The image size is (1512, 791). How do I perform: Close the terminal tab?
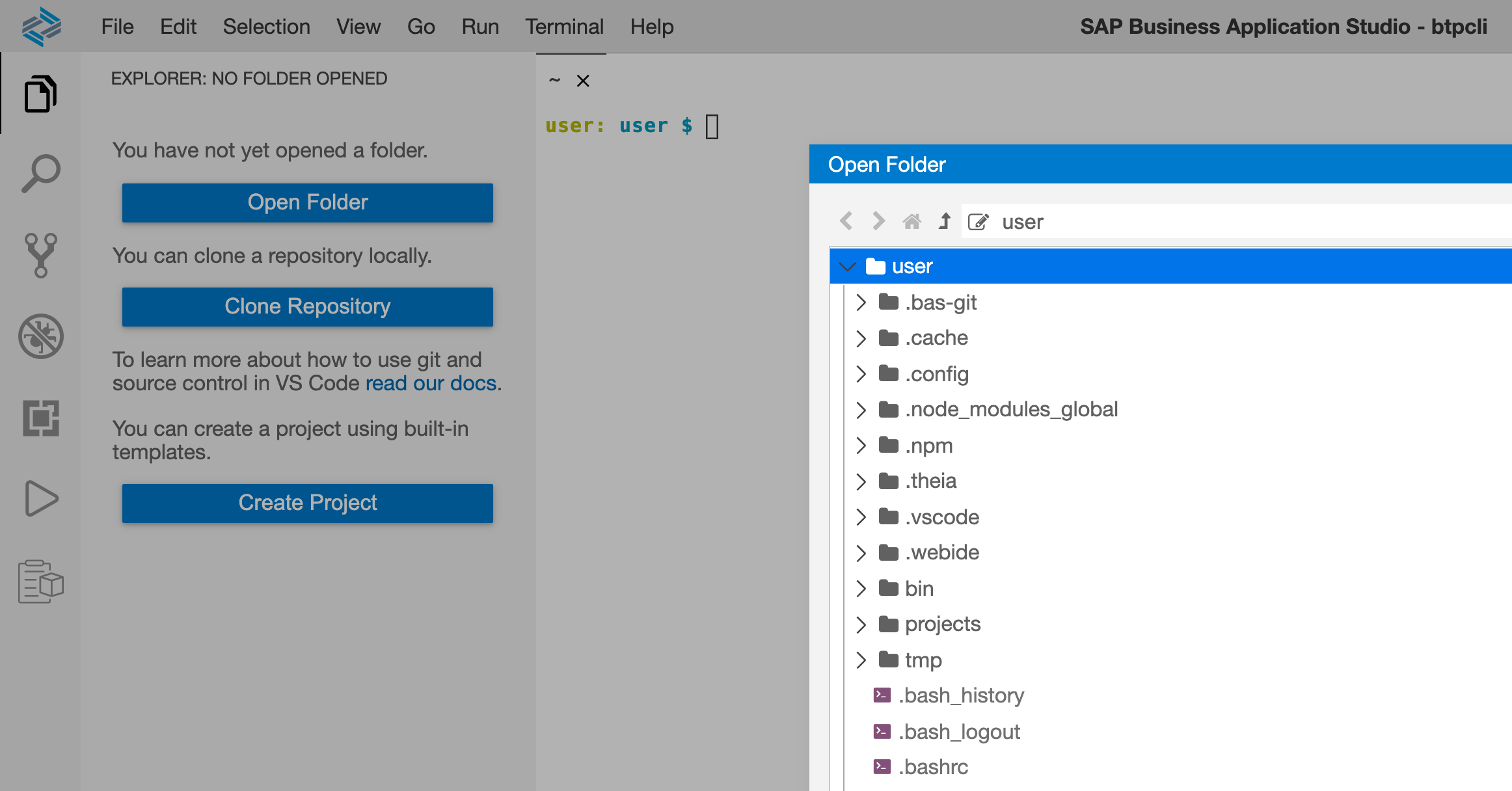click(583, 81)
